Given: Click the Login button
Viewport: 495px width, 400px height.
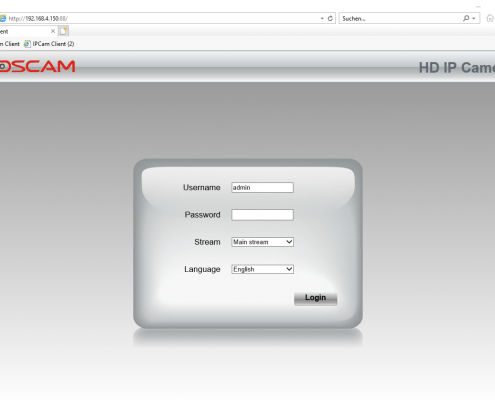Looking at the screenshot, I should coord(315,298).
